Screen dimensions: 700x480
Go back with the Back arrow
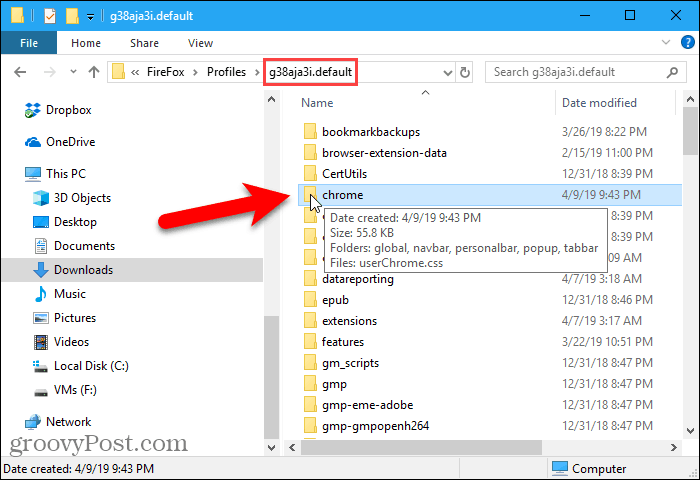point(20,72)
